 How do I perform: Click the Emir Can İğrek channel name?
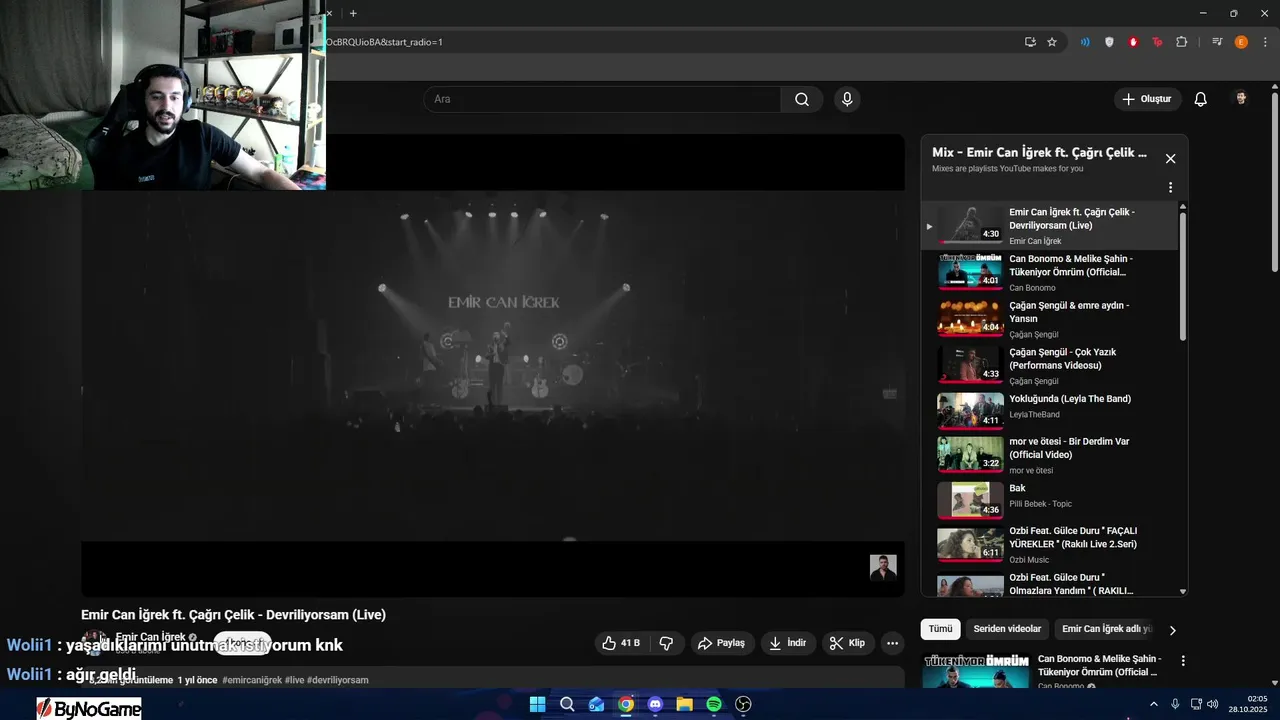150,637
